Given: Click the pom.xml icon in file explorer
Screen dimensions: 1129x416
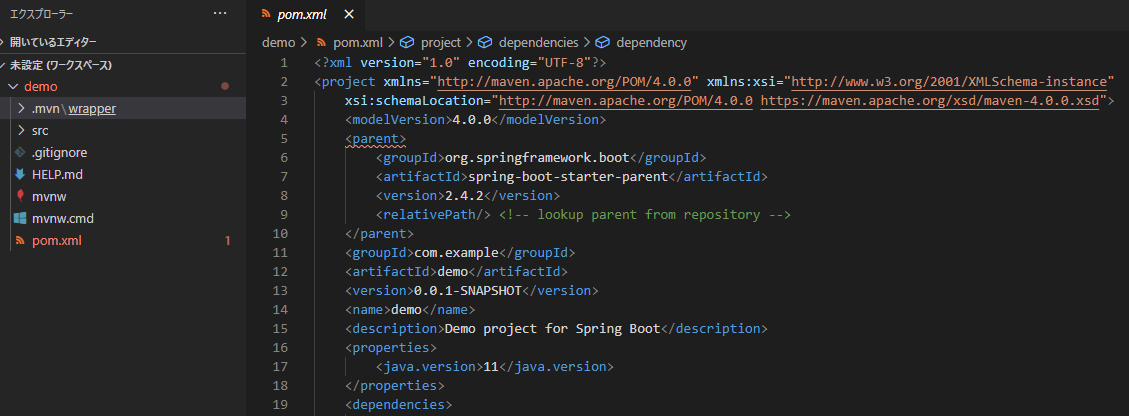Looking at the screenshot, I should click(20, 241).
